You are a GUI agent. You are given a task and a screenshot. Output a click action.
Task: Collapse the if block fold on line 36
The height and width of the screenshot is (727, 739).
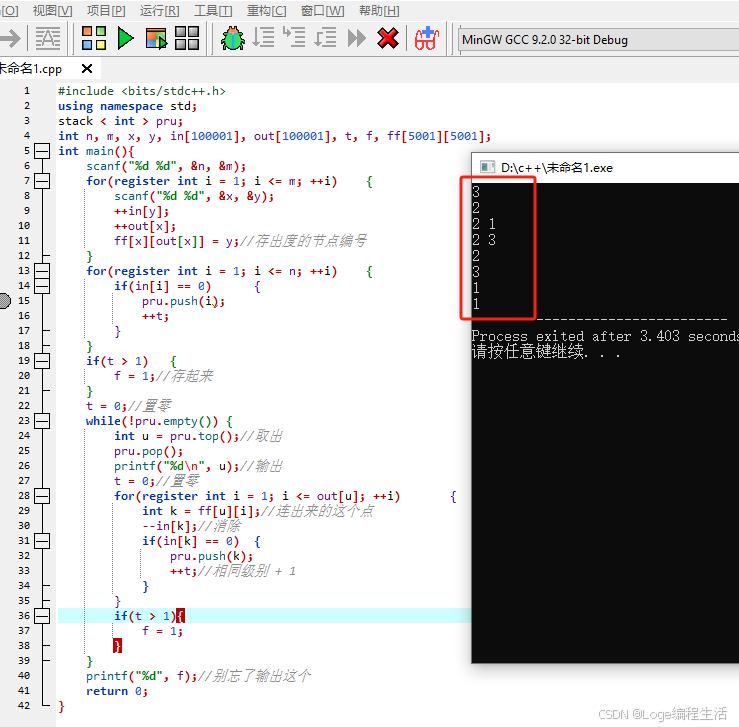click(42, 616)
